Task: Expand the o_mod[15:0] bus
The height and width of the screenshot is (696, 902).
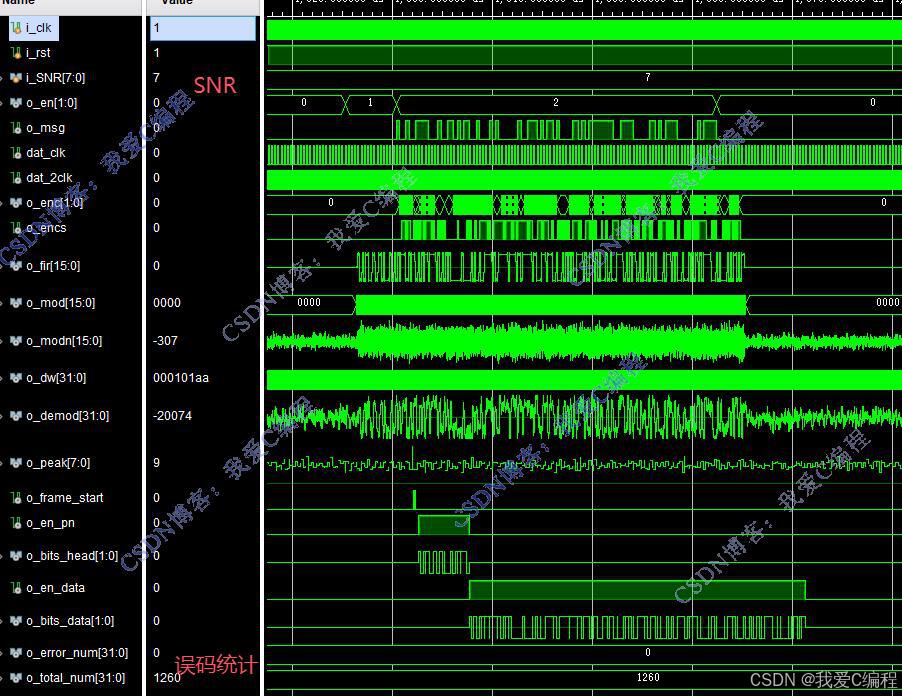Action: click(x=2, y=303)
